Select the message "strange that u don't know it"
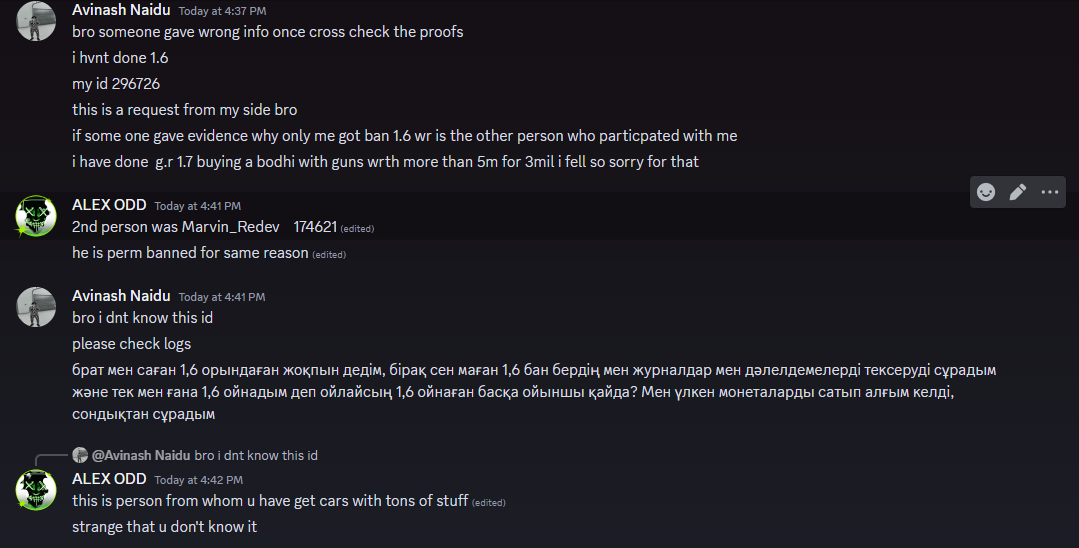 click(x=164, y=526)
